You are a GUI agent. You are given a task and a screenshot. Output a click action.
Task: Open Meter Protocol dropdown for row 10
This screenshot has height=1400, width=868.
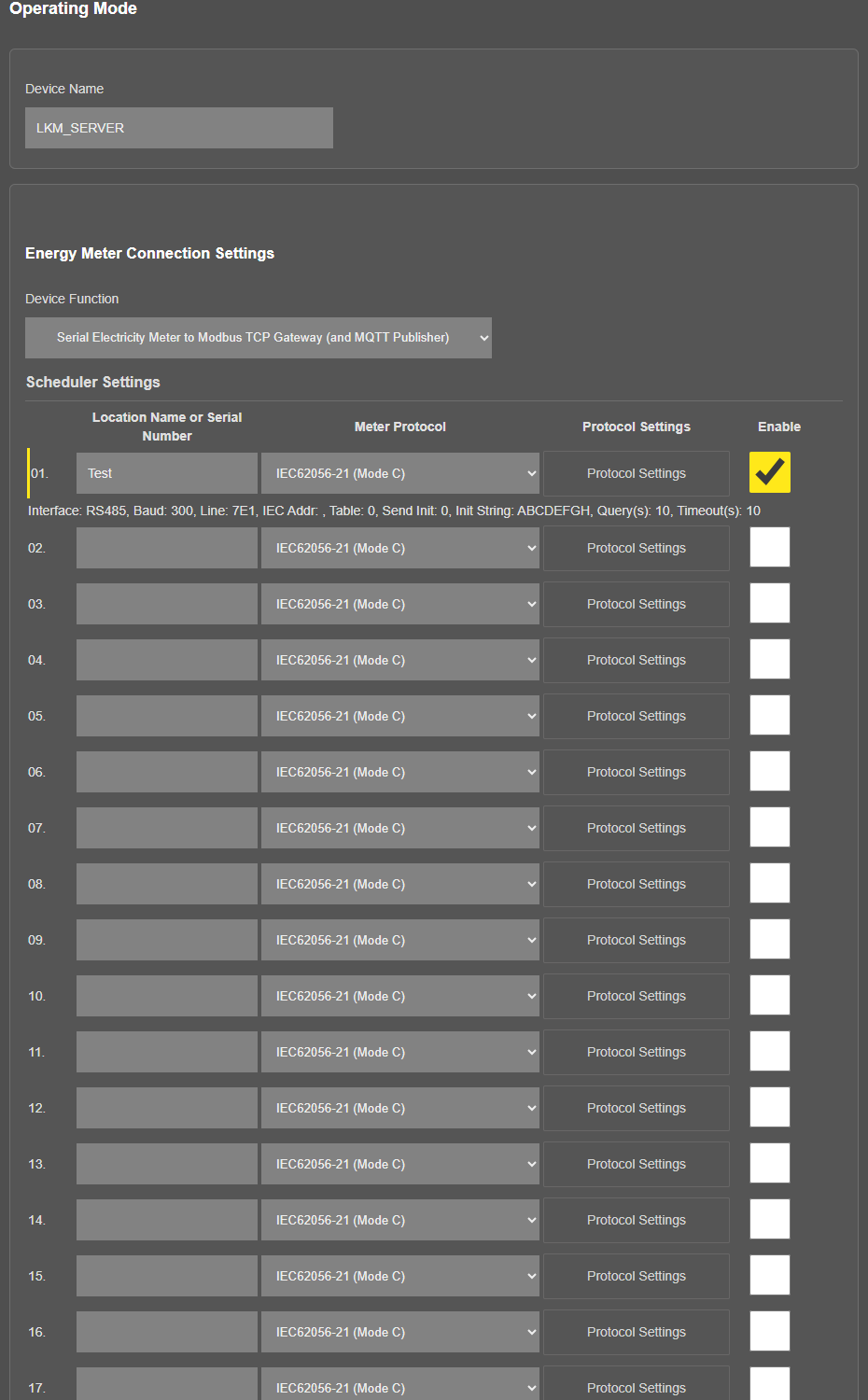tap(400, 996)
